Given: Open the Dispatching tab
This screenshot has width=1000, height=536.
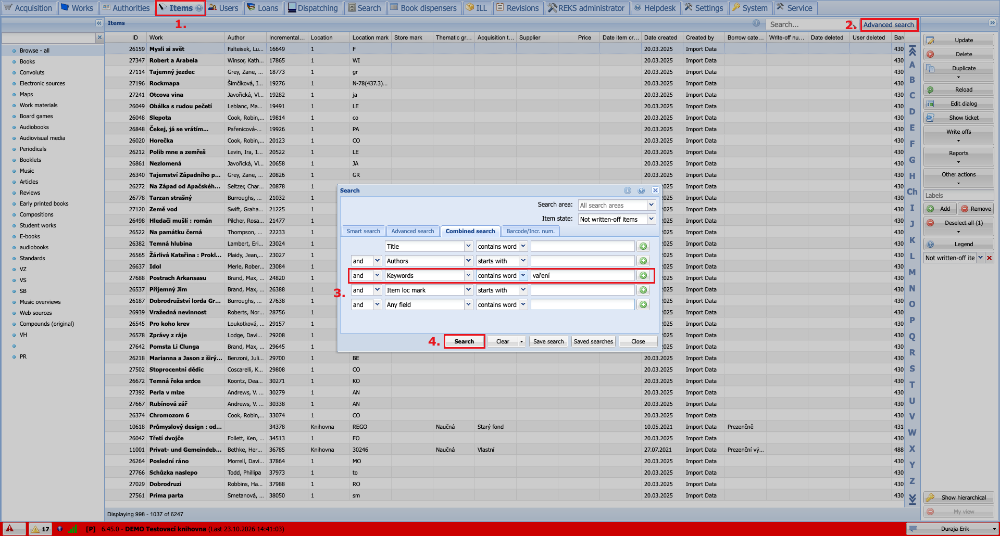Looking at the screenshot, I should [313, 8].
